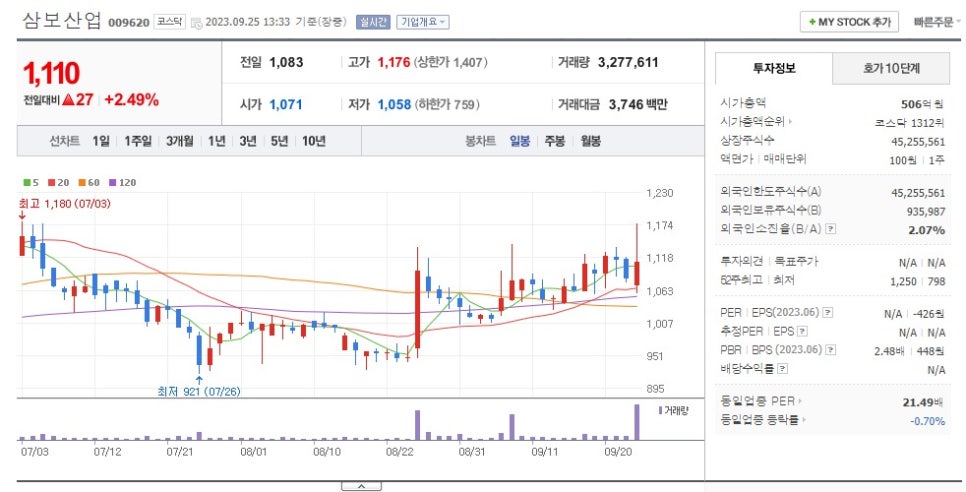This screenshot has width=966, height=492.
Task: Select the 1일 line chart period
Action: tap(100, 141)
